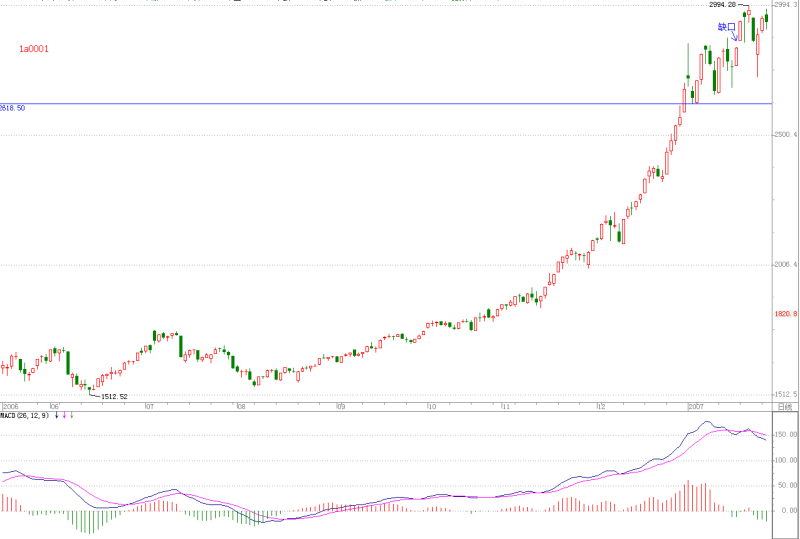Screen dimensions: 800x539
Task: Click the blue MACD line arrow icon
Action: point(57,416)
